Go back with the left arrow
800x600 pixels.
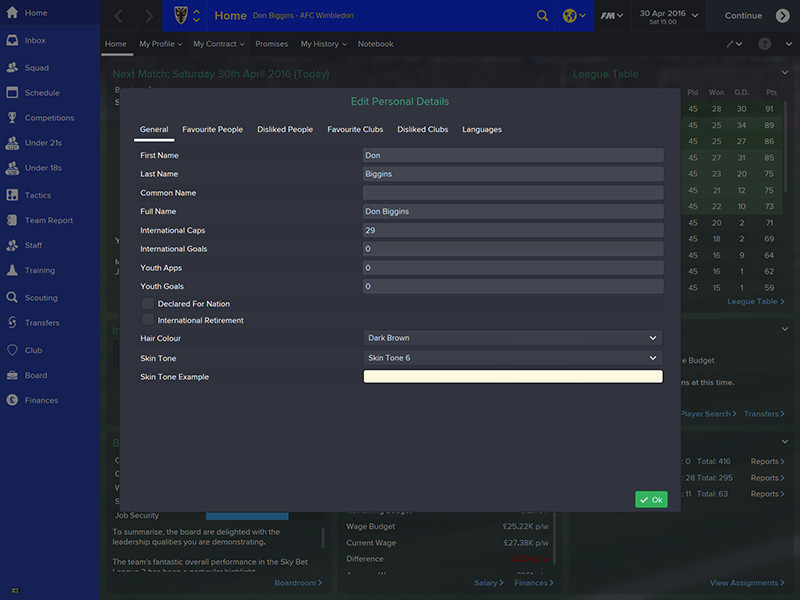[119, 16]
